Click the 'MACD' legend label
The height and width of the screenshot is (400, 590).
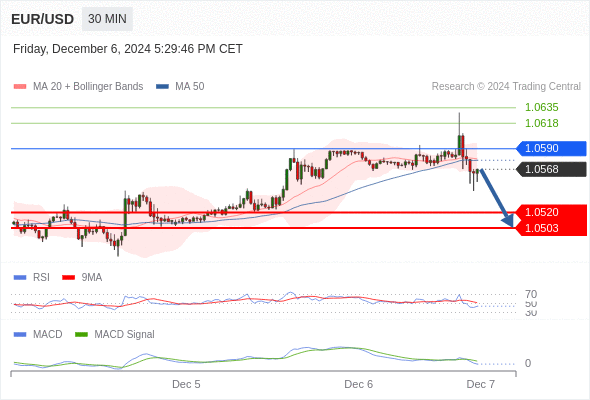coord(48,335)
